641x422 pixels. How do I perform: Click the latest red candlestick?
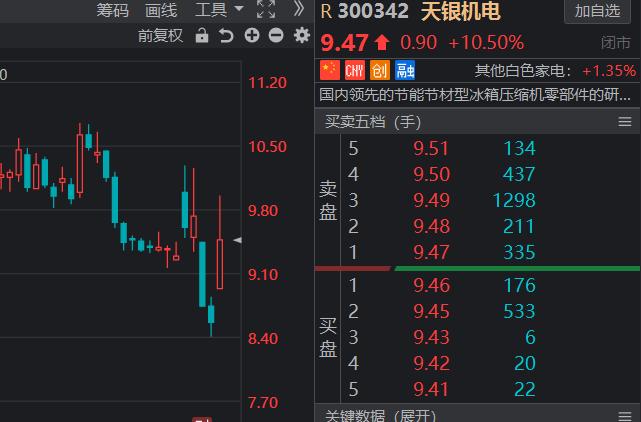[220, 264]
